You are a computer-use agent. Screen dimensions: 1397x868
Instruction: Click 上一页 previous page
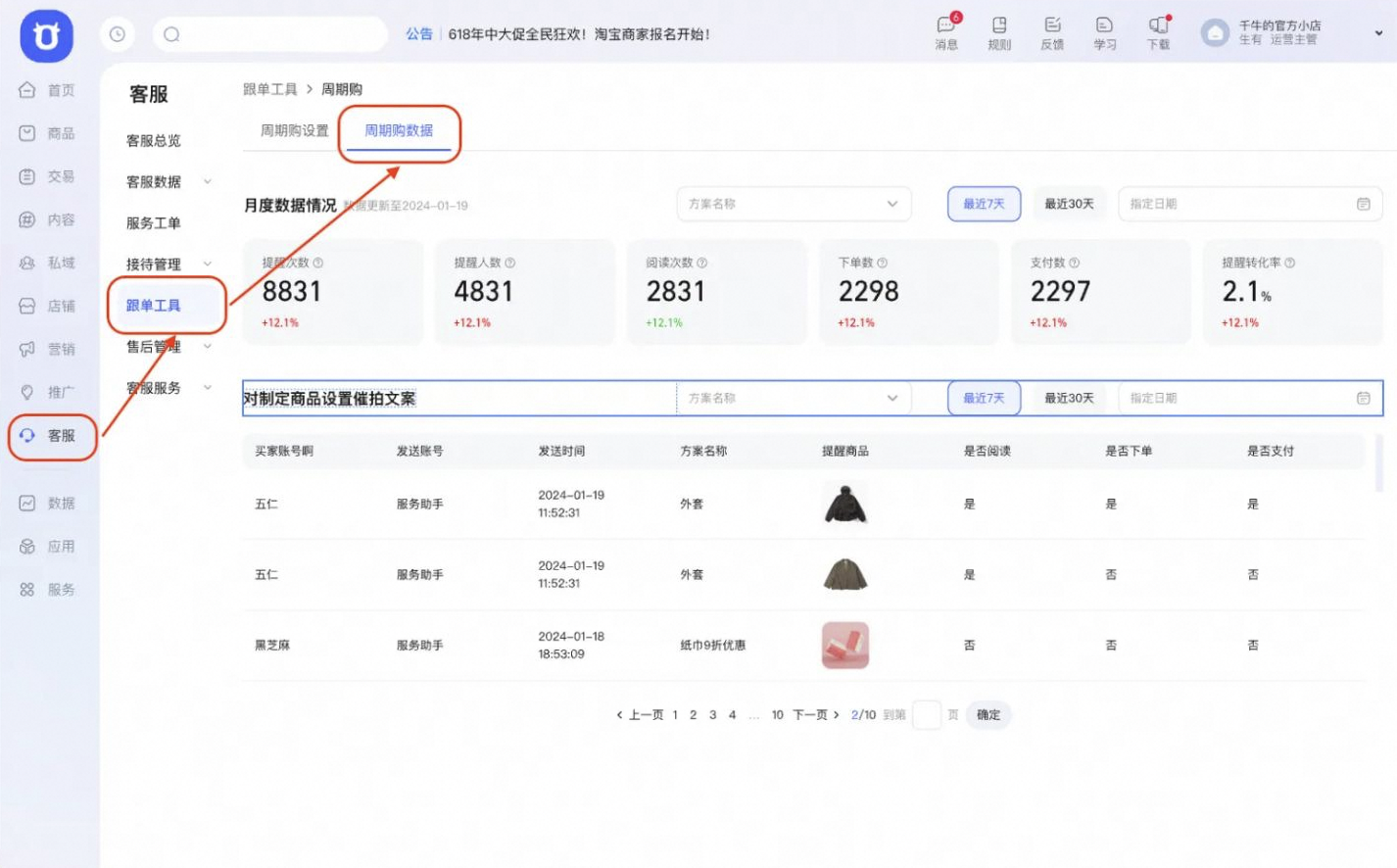(x=640, y=715)
